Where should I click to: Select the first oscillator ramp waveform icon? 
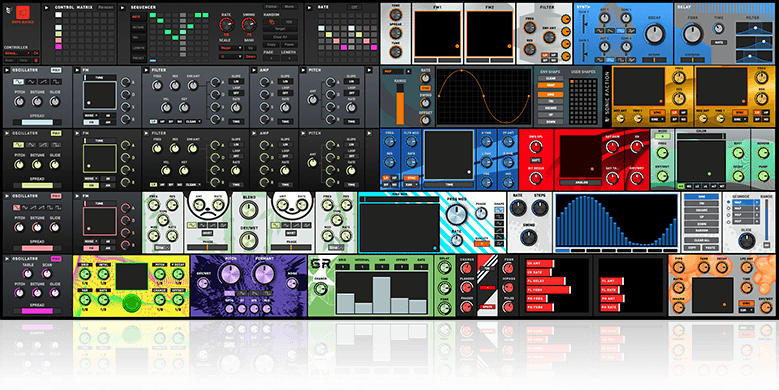click(x=44, y=81)
